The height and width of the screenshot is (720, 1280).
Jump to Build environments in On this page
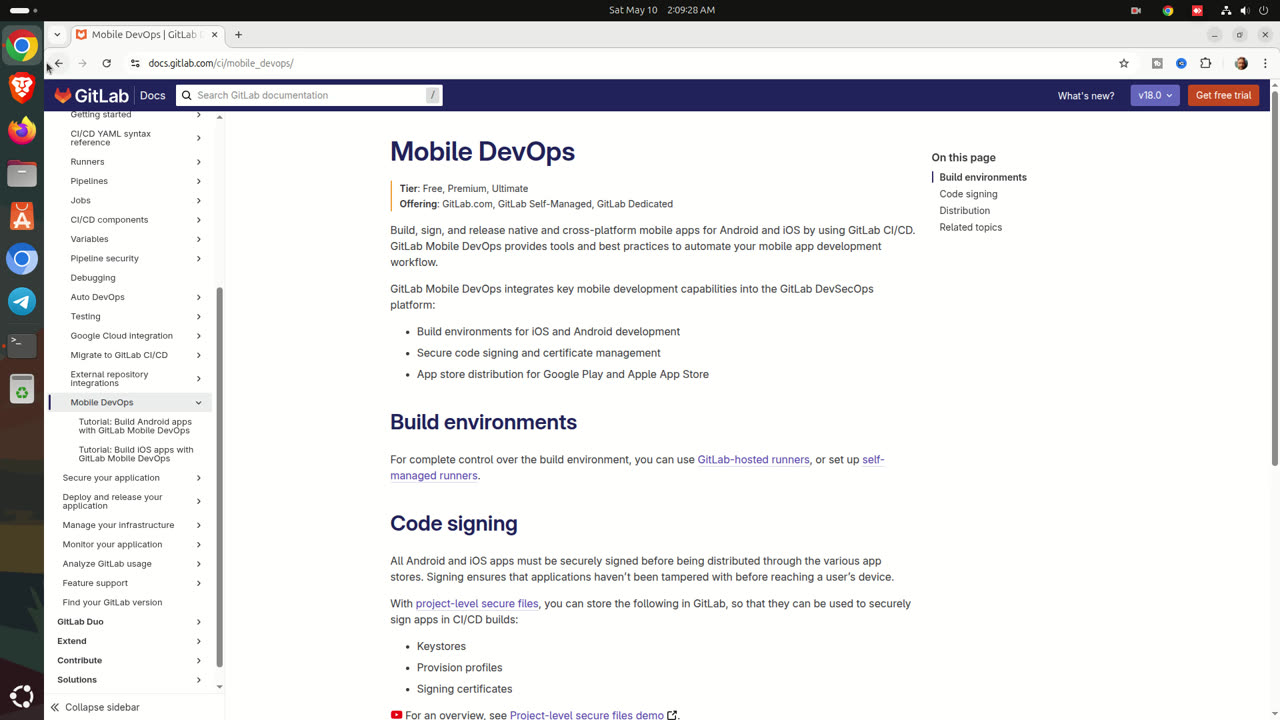(x=983, y=177)
